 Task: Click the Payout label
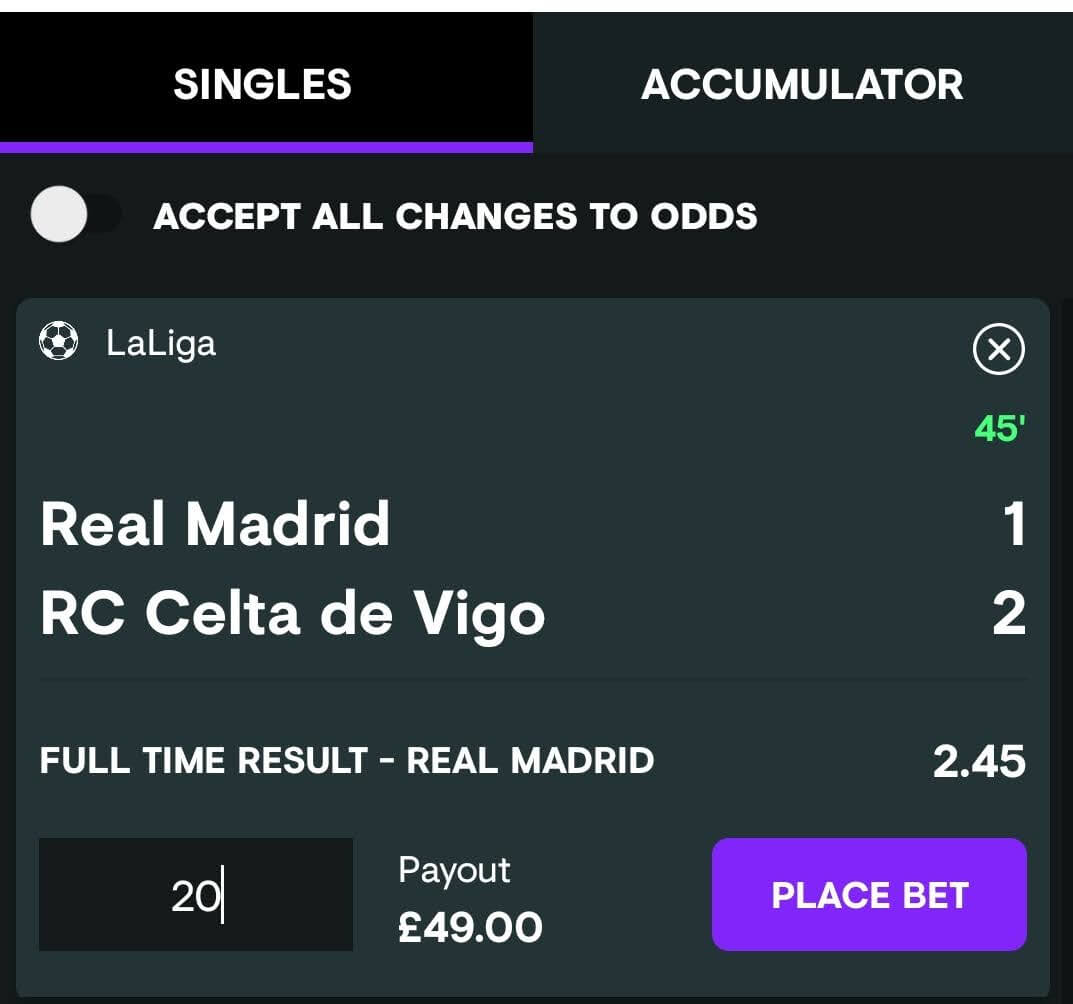tap(454, 871)
